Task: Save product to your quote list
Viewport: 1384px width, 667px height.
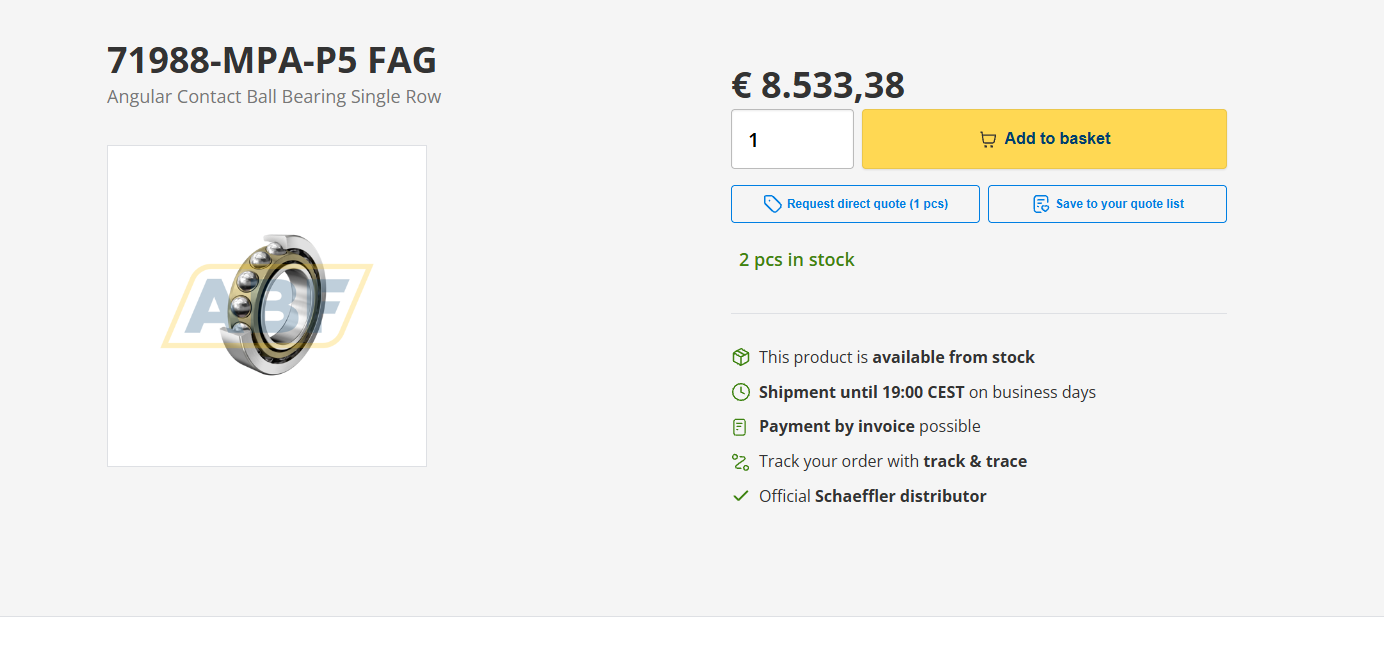Action: coord(1107,204)
